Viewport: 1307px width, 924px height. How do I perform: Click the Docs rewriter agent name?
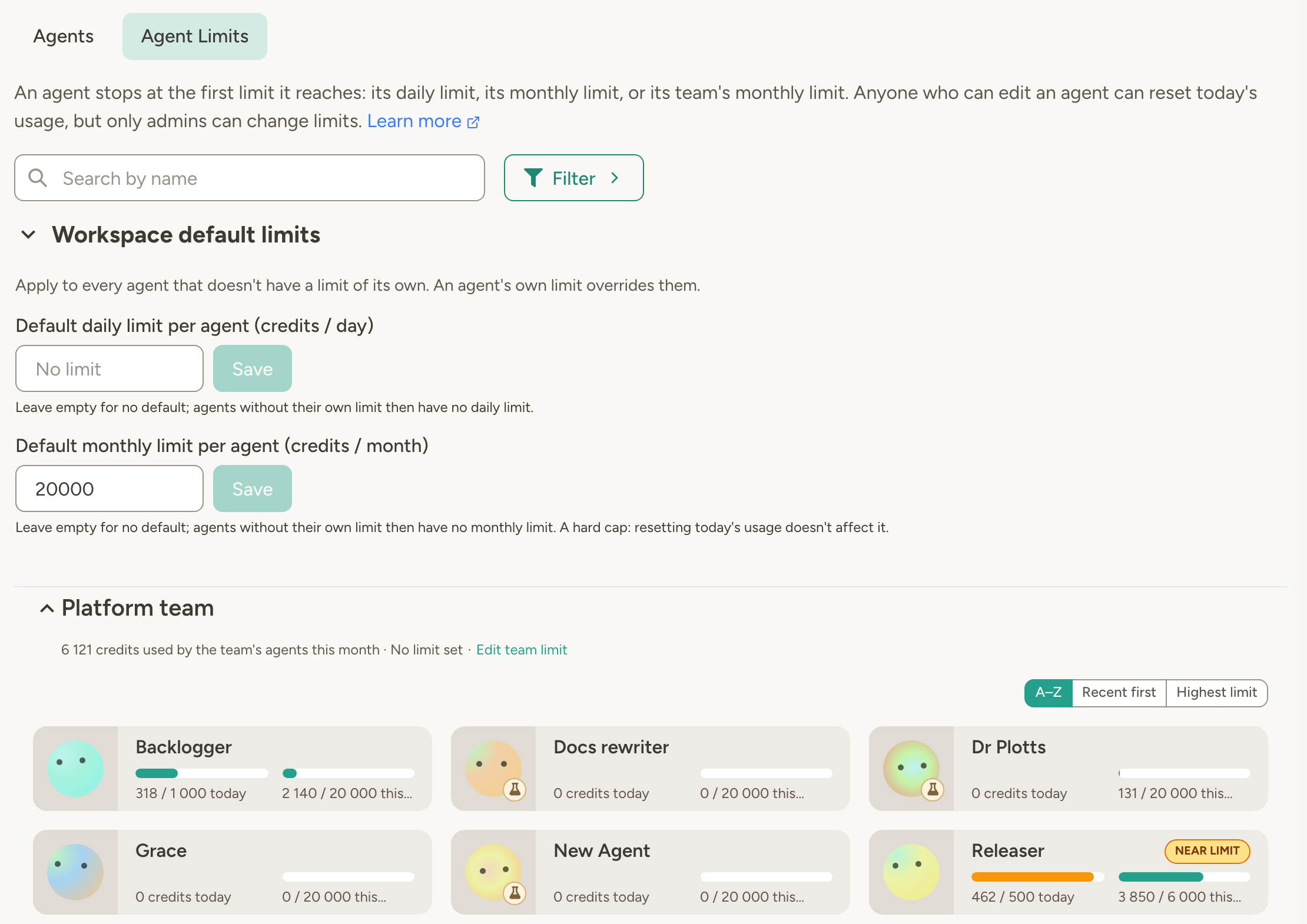611,747
